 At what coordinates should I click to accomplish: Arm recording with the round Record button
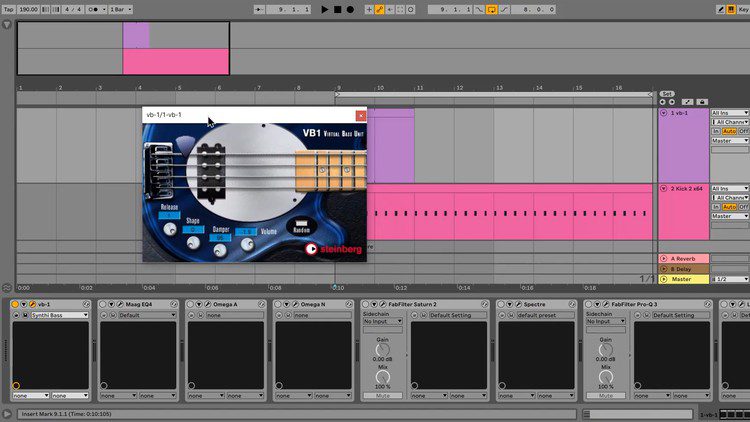(350, 9)
